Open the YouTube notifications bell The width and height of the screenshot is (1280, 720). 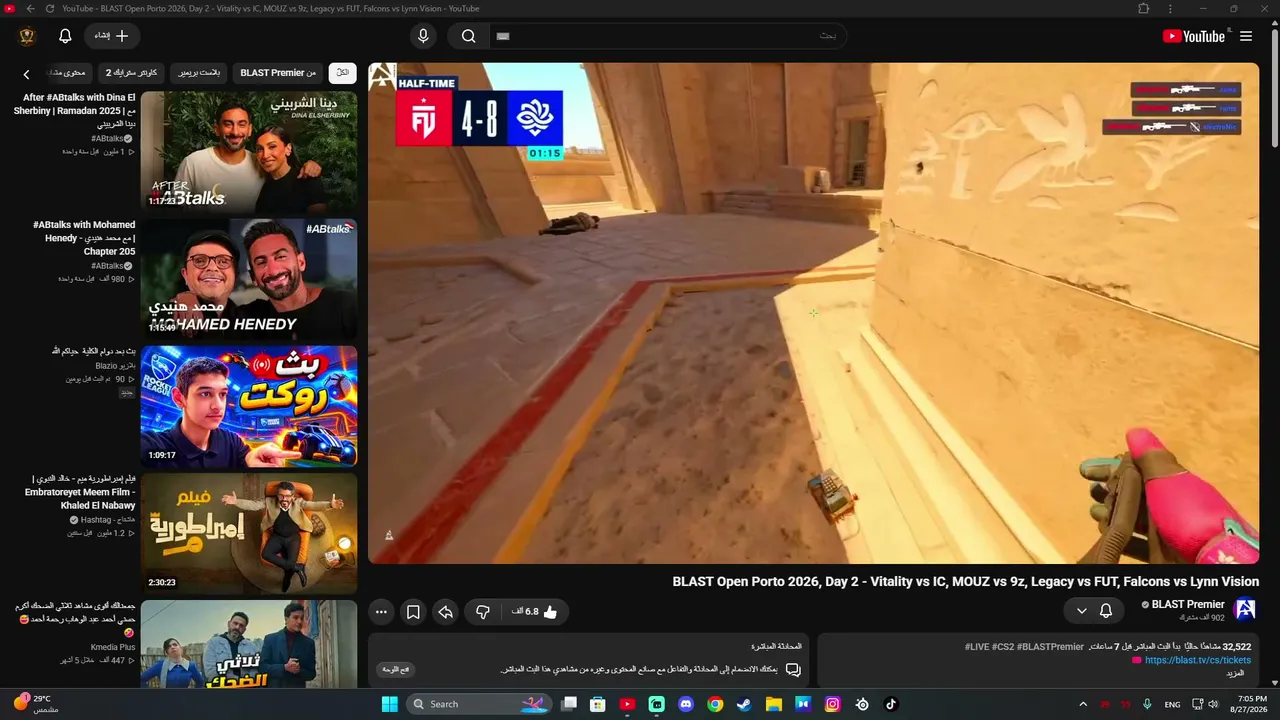pos(65,36)
